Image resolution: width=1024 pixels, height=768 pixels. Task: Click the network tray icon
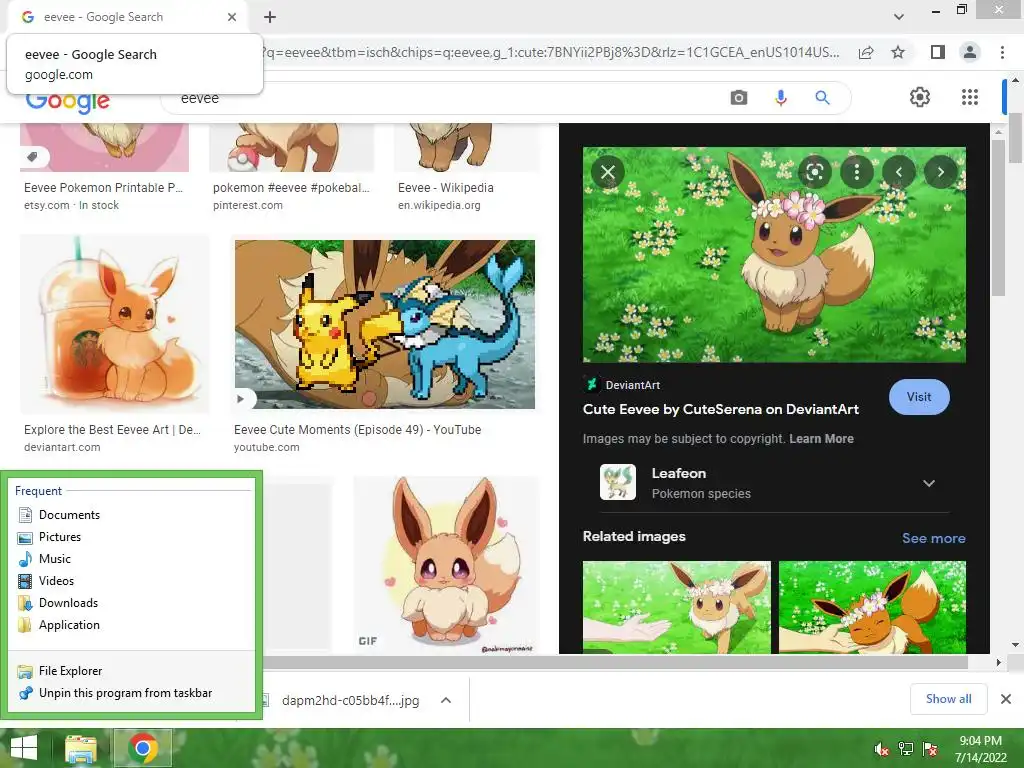point(906,749)
